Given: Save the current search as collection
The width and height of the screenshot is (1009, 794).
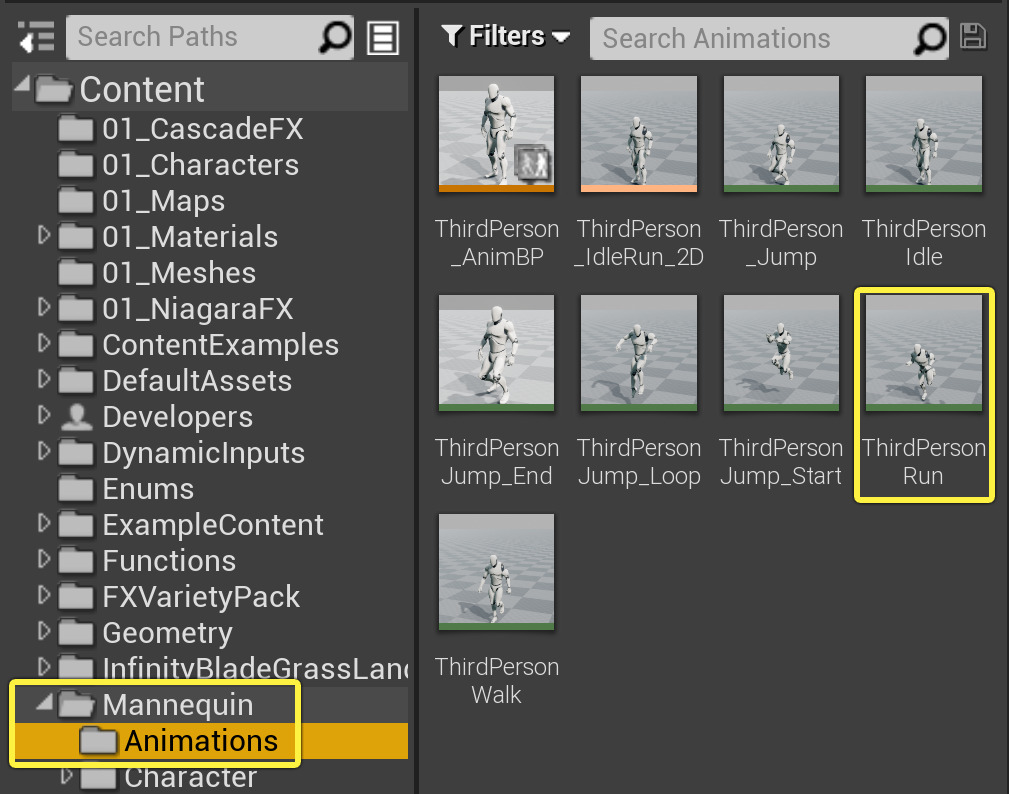Looking at the screenshot, I should [x=972, y=37].
